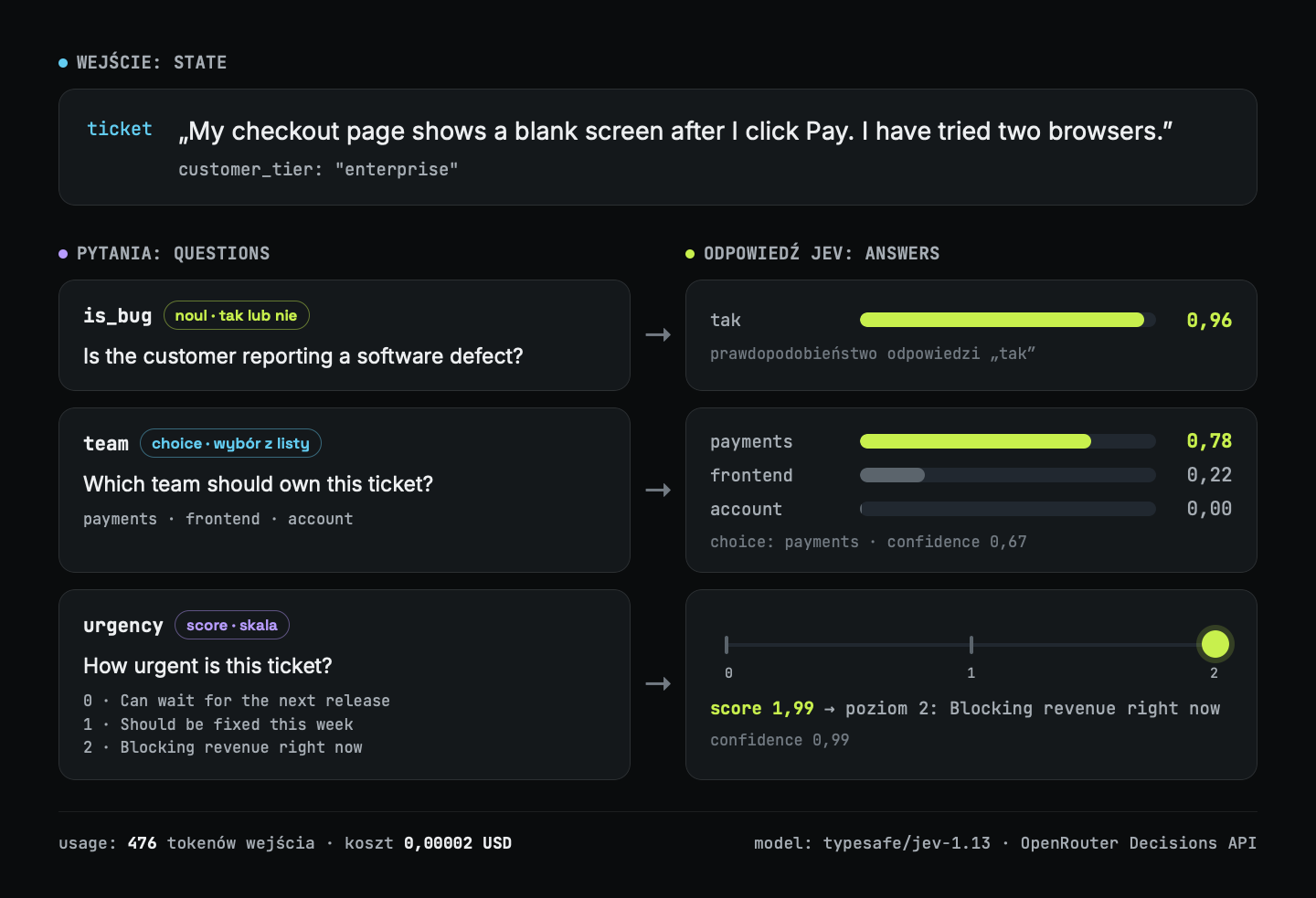Click the arrow next to team question

pyautogui.click(x=658, y=491)
